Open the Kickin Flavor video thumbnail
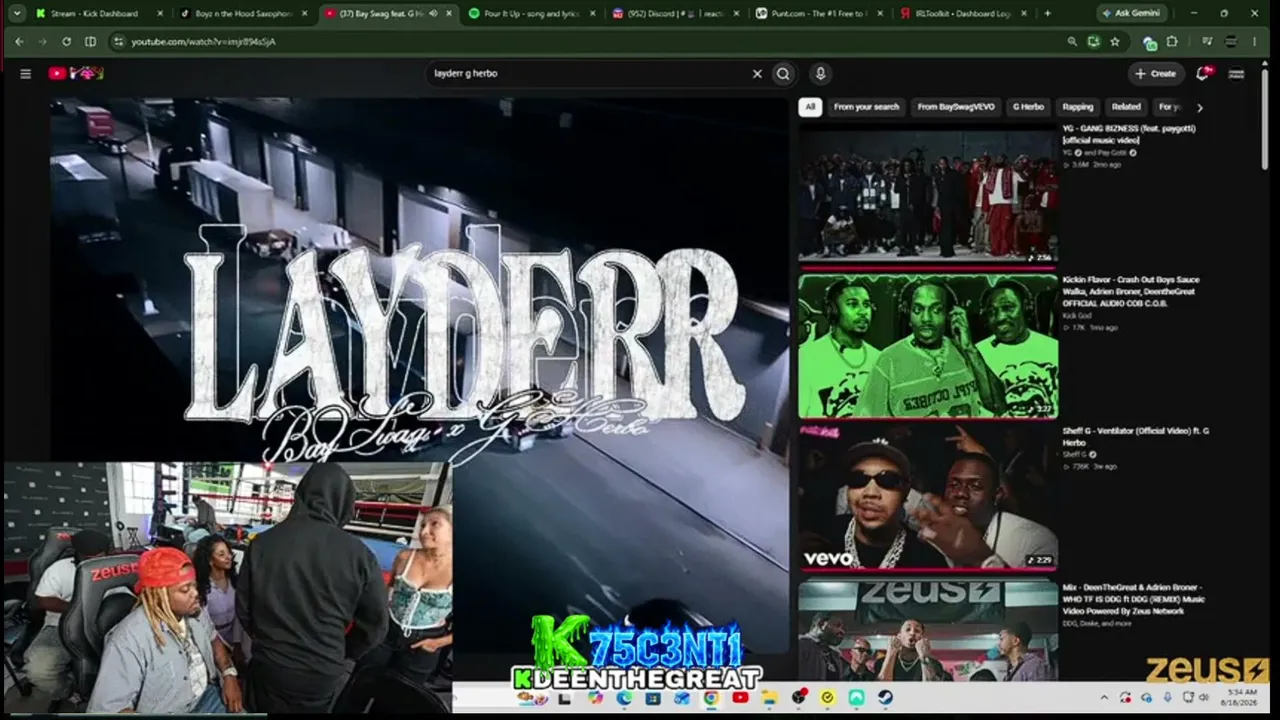This screenshot has height=720, width=1280. pyautogui.click(x=928, y=346)
